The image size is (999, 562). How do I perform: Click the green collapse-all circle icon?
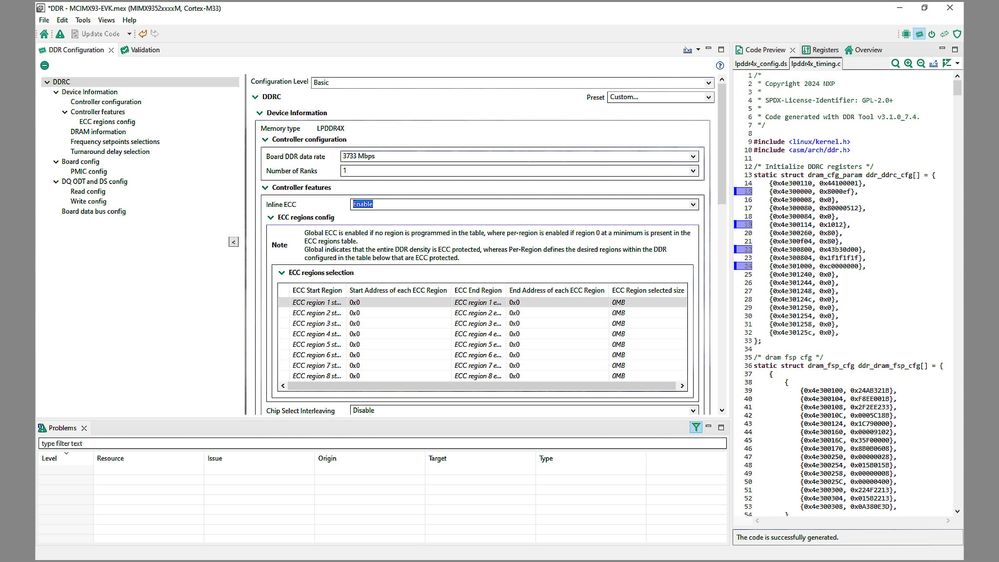pyautogui.click(x=45, y=65)
